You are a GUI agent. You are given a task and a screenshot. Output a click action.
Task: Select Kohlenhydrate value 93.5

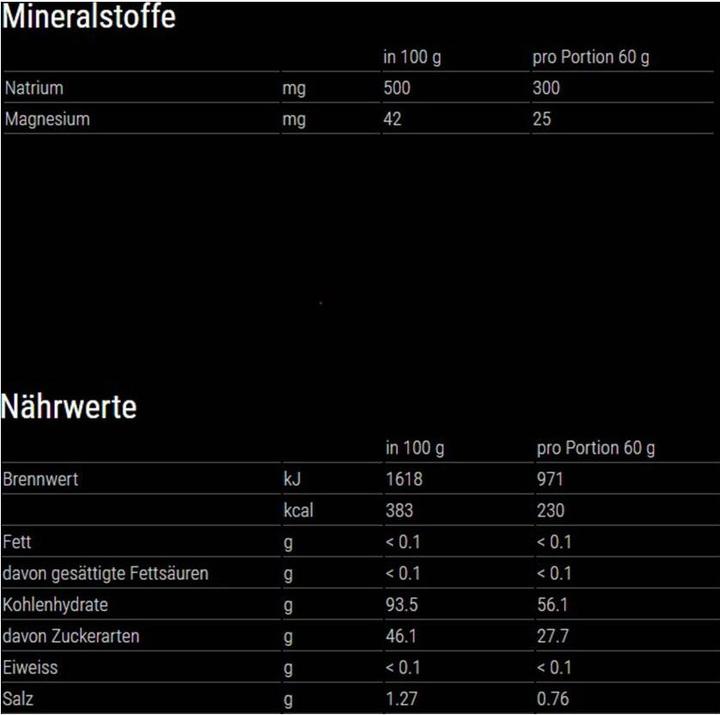point(402,605)
